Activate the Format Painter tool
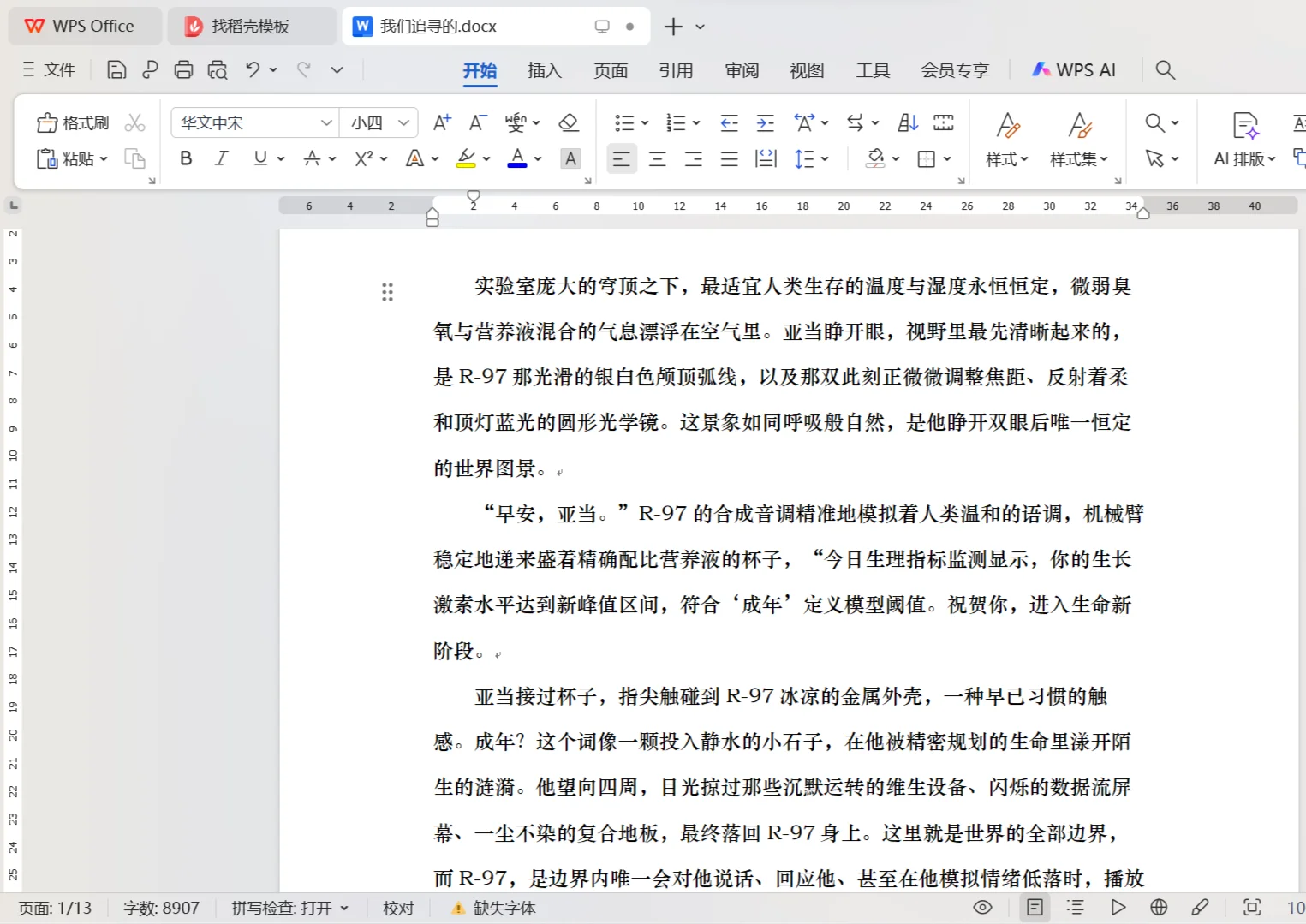 click(x=75, y=122)
